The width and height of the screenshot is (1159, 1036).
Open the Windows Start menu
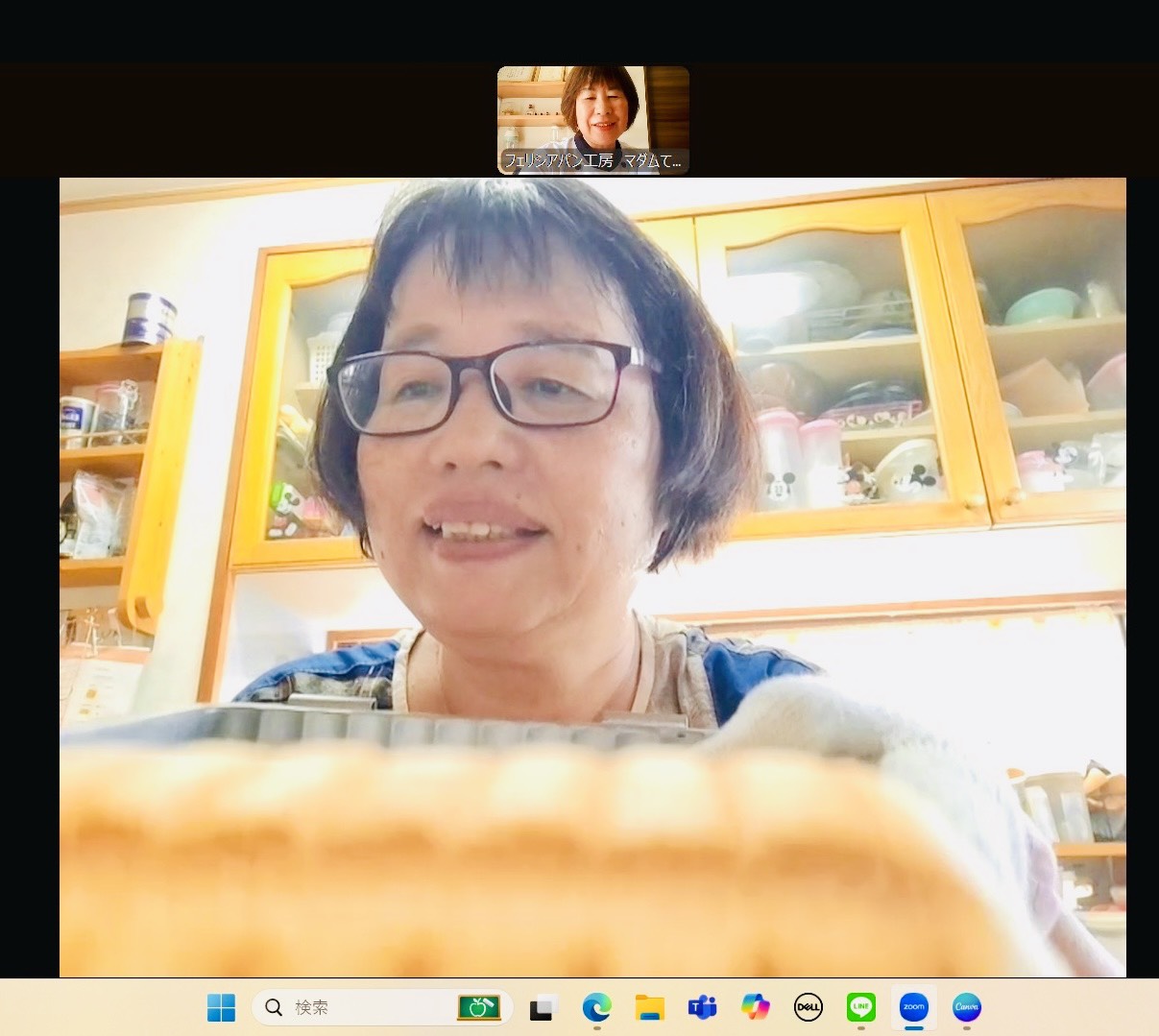pos(221,1007)
